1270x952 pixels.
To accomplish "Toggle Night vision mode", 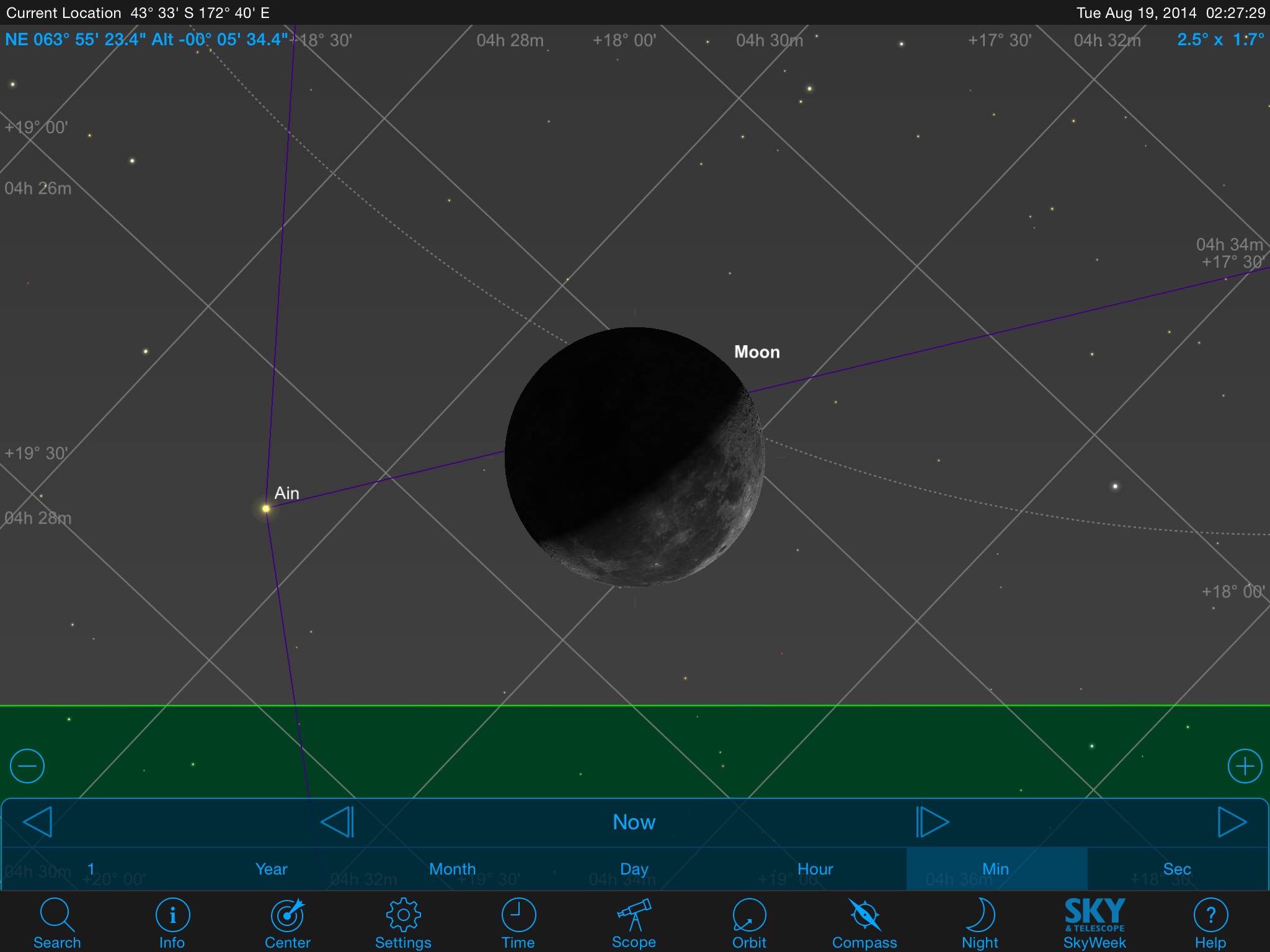I will 980,923.
